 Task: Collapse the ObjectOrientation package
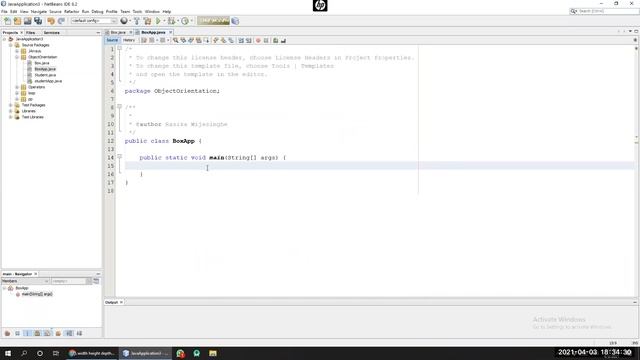coord(17,57)
